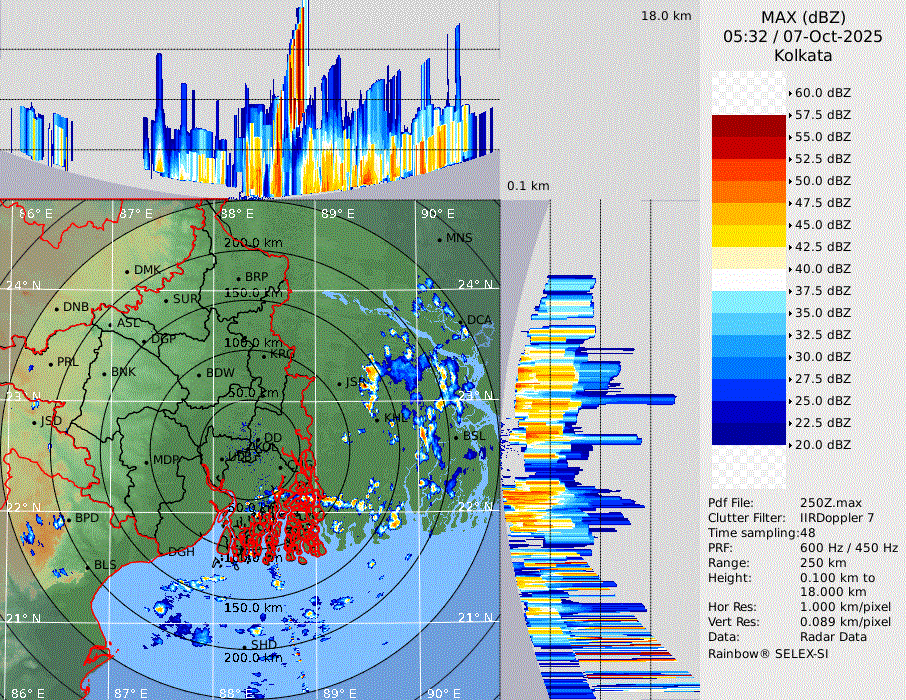Click the 18.0 km height label
906x700 pixels.
tap(666, 16)
